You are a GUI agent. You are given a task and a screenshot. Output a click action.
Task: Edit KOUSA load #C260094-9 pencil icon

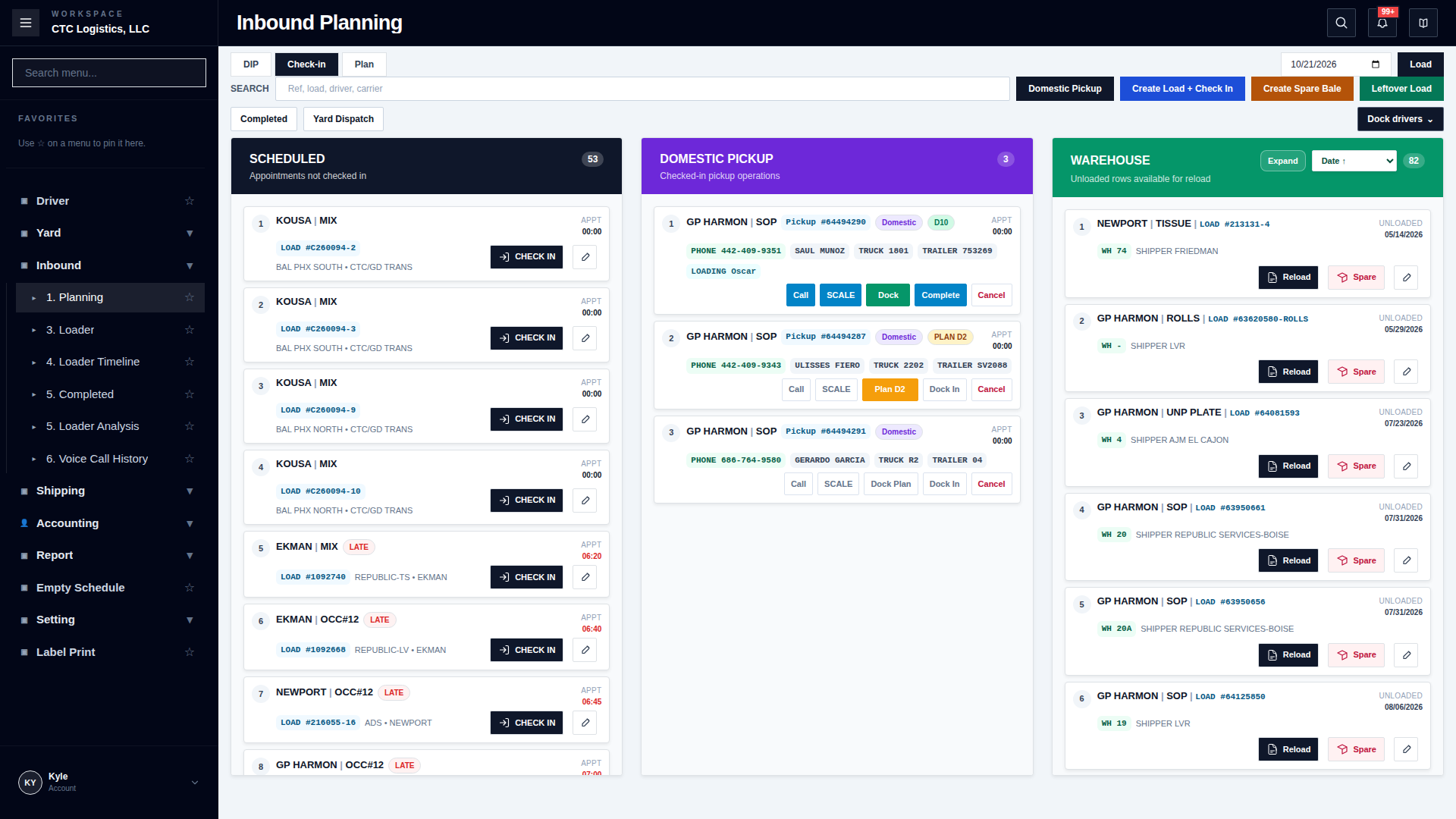585,419
